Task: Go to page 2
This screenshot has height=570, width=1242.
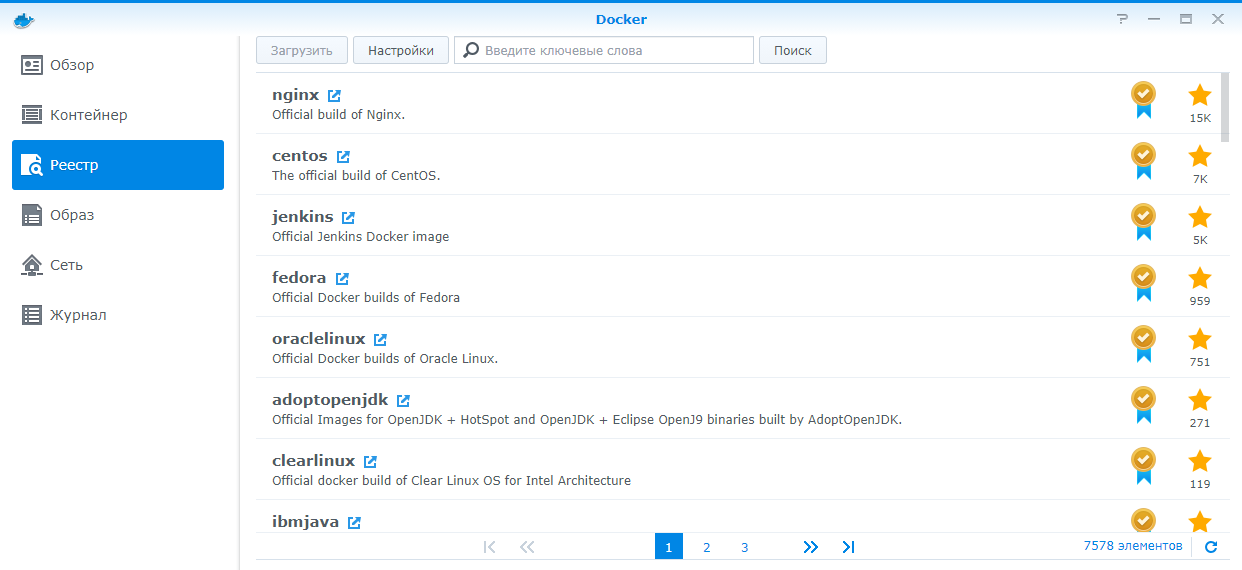Action: 706,547
